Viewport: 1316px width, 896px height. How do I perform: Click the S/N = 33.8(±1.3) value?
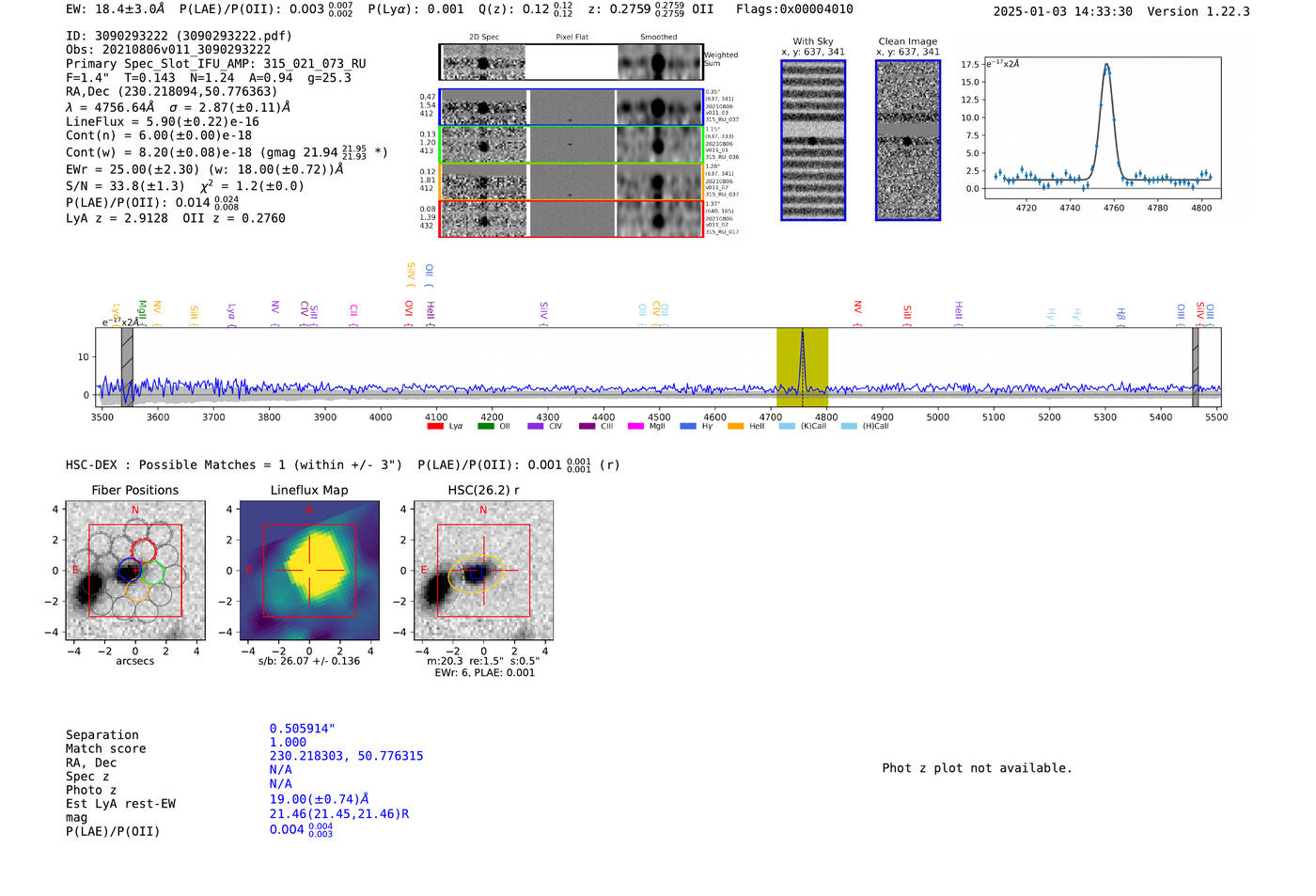pyautogui.click(x=125, y=186)
